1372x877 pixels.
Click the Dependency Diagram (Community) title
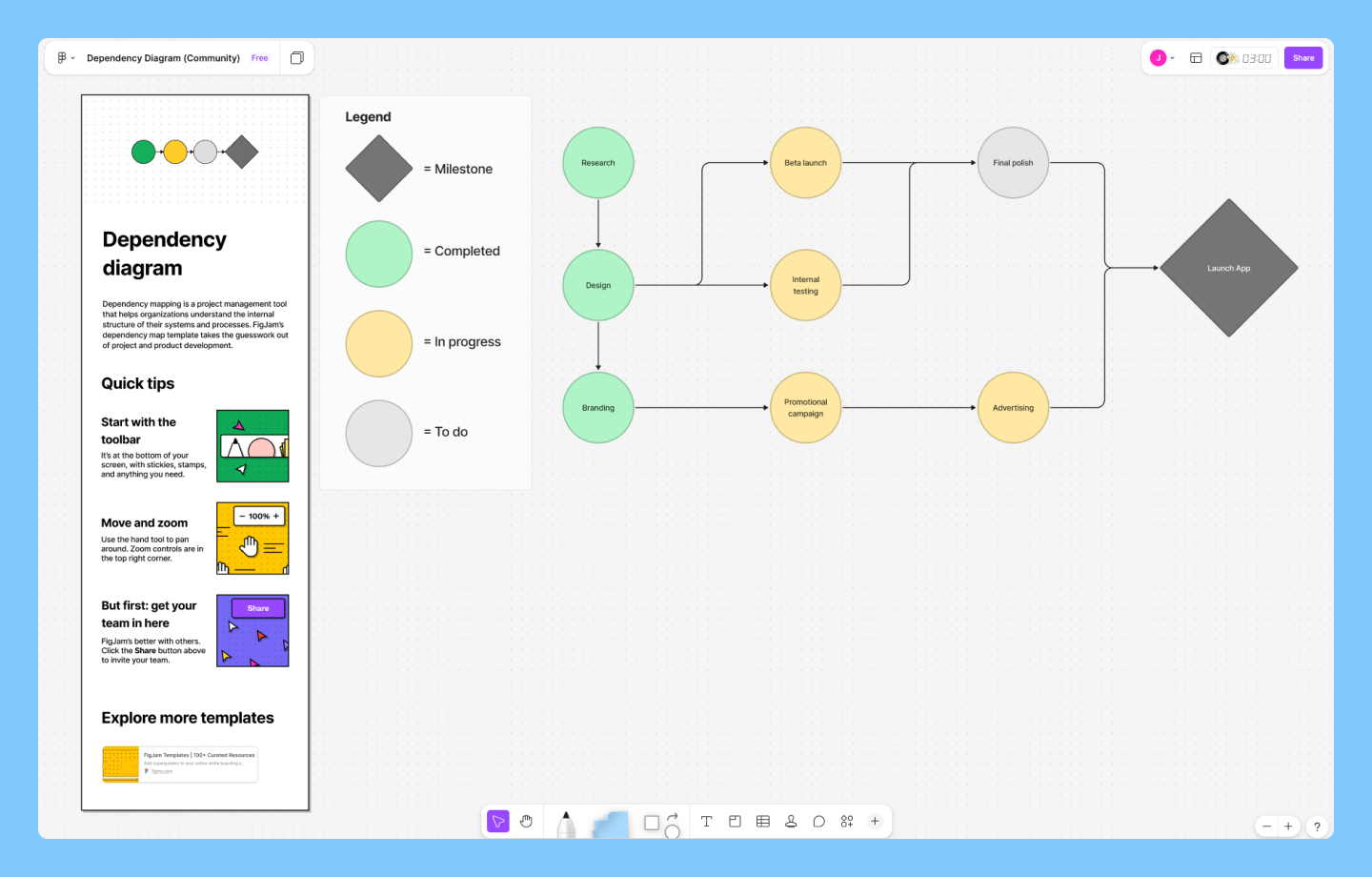[x=162, y=57]
